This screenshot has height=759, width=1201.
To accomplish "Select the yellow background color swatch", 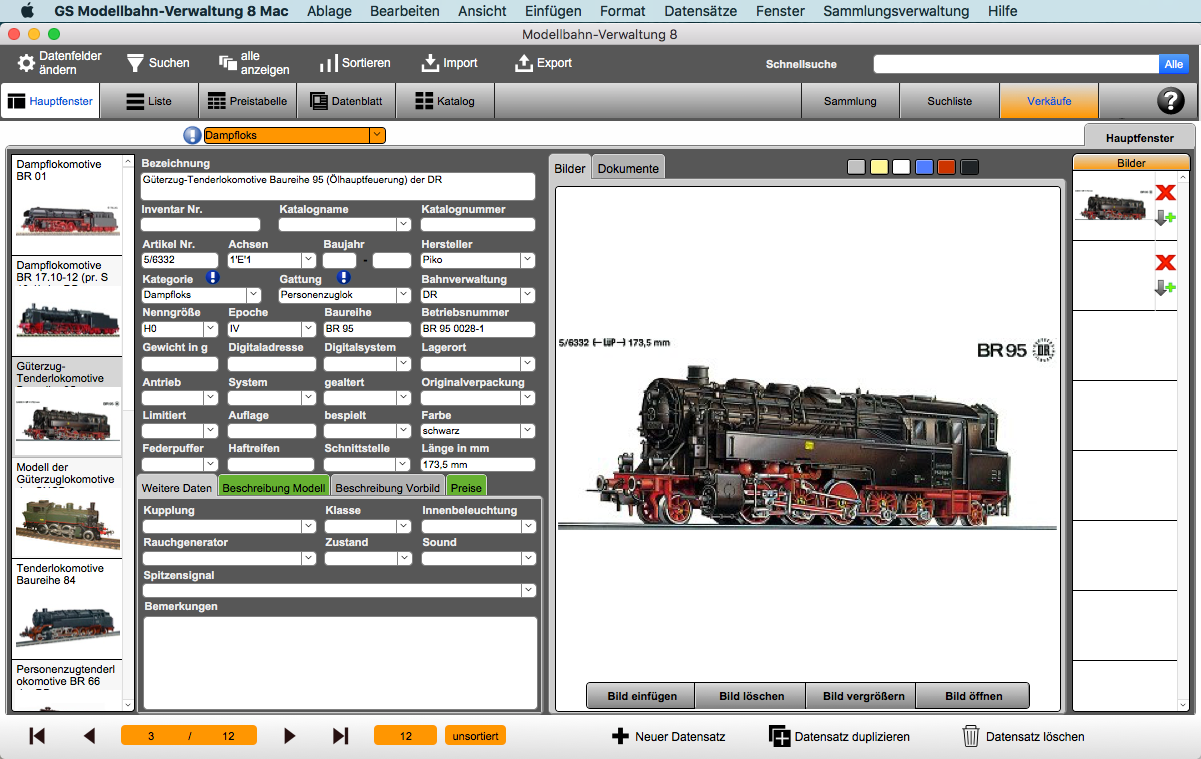I will (879, 167).
